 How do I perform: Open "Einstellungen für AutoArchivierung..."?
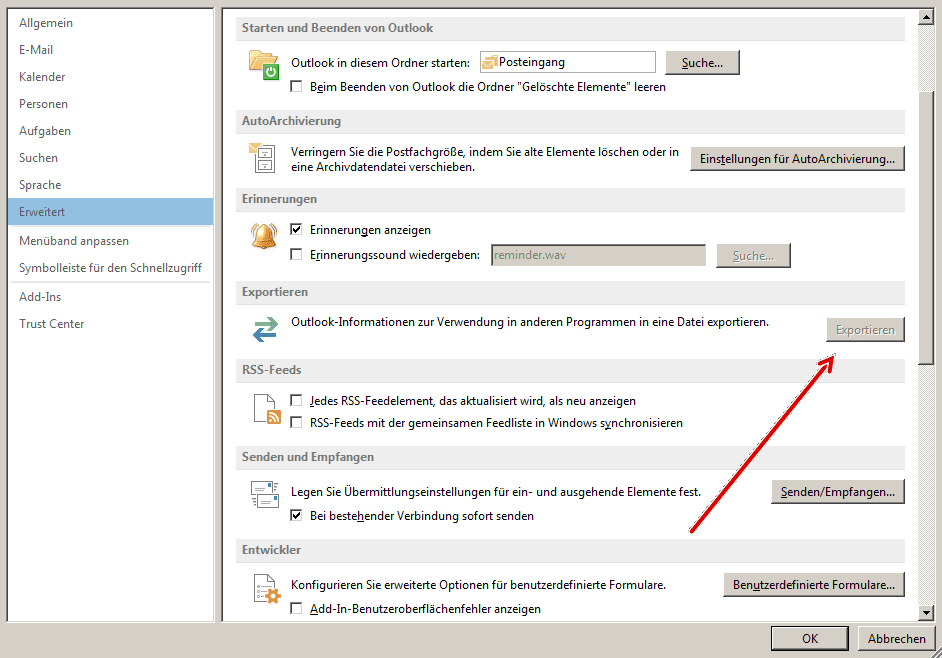[x=797, y=159]
